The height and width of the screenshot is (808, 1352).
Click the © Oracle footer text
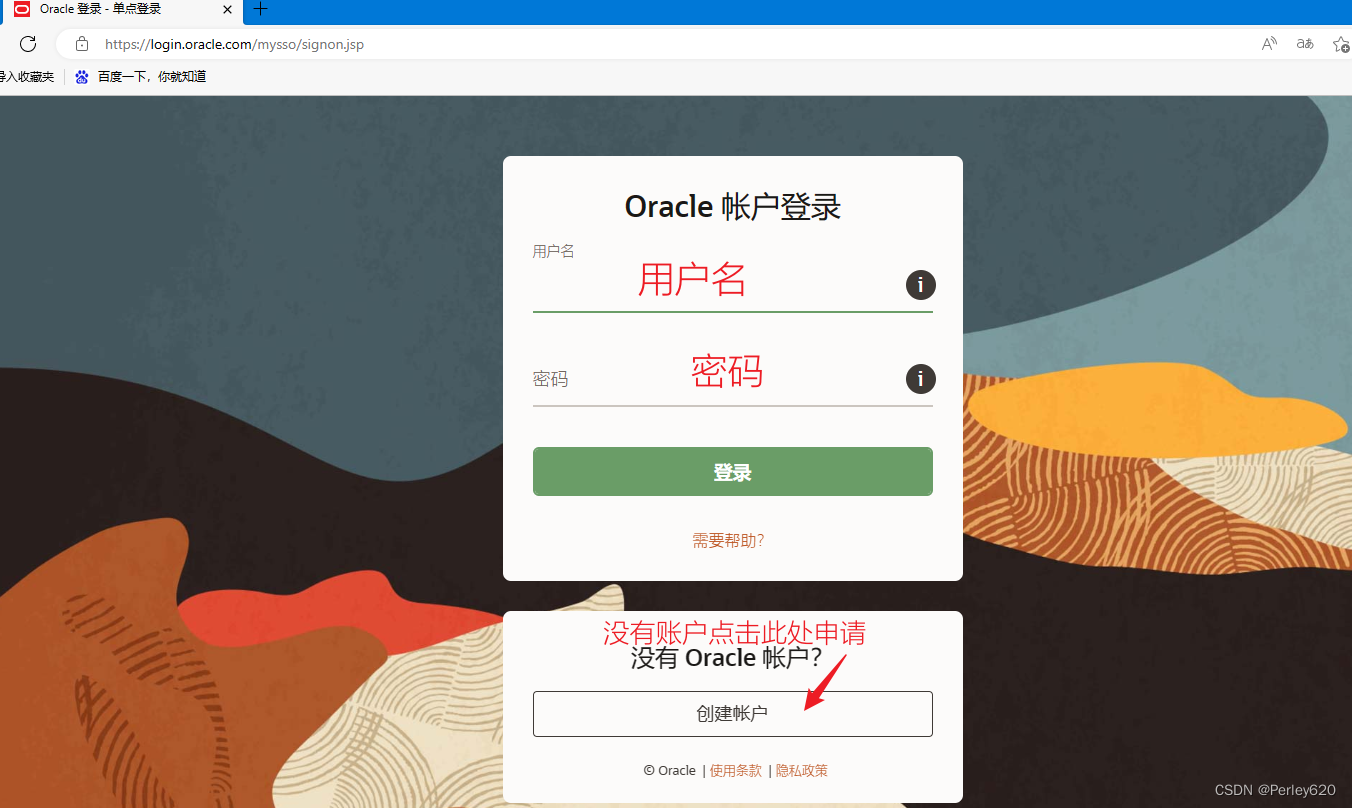[x=670, y=771]
